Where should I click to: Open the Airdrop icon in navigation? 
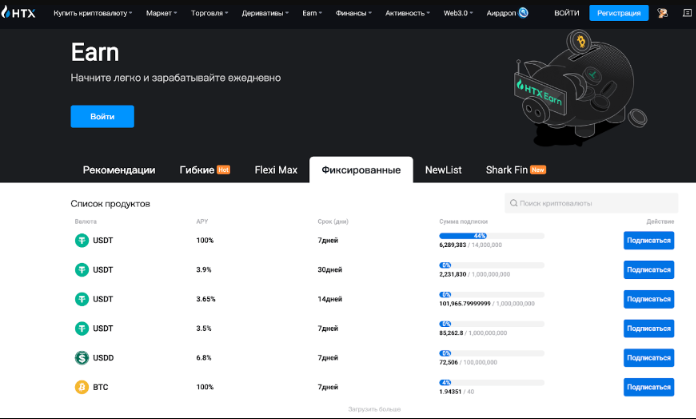tap(523, 13)
